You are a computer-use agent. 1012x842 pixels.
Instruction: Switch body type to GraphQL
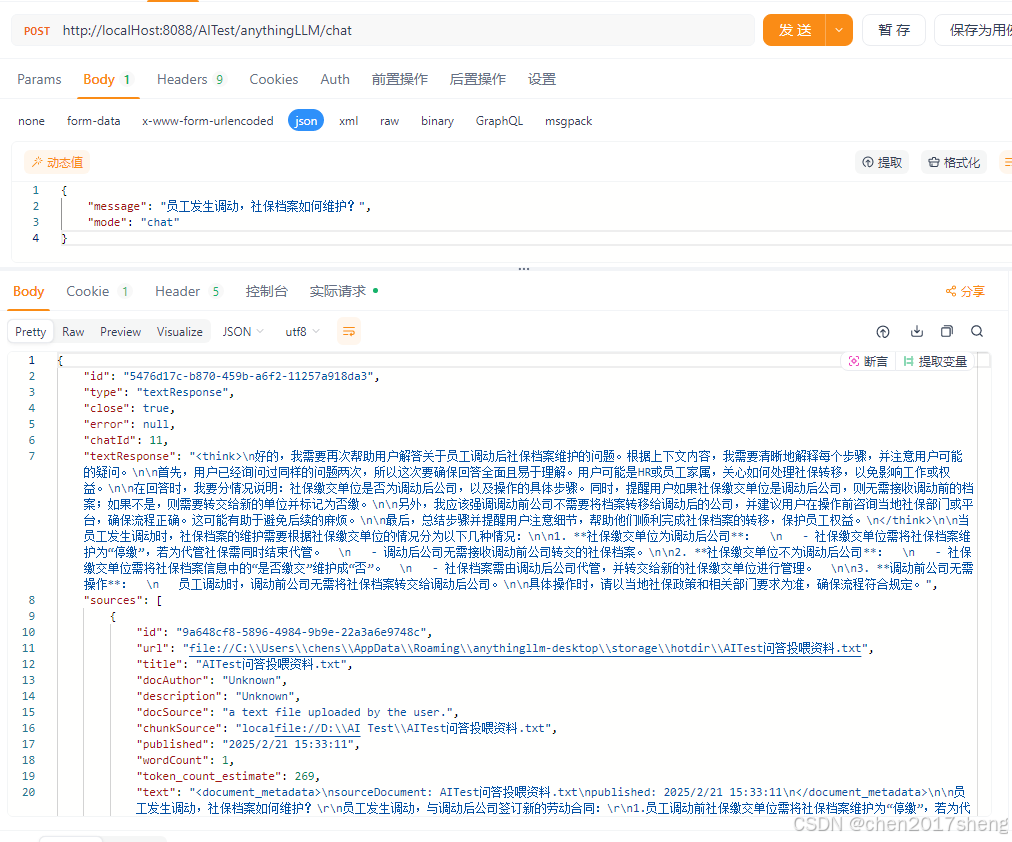coord(499,120)
